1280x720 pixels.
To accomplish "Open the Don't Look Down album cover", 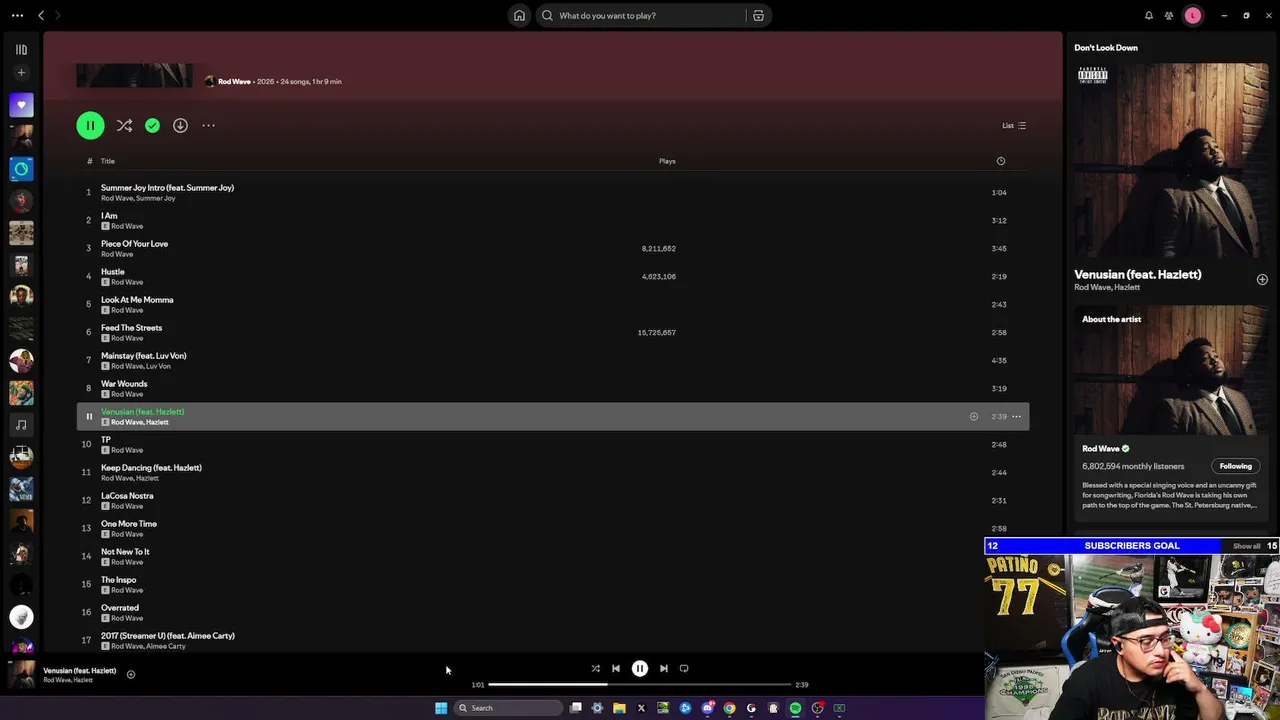I will click(x=1171, y=161).
